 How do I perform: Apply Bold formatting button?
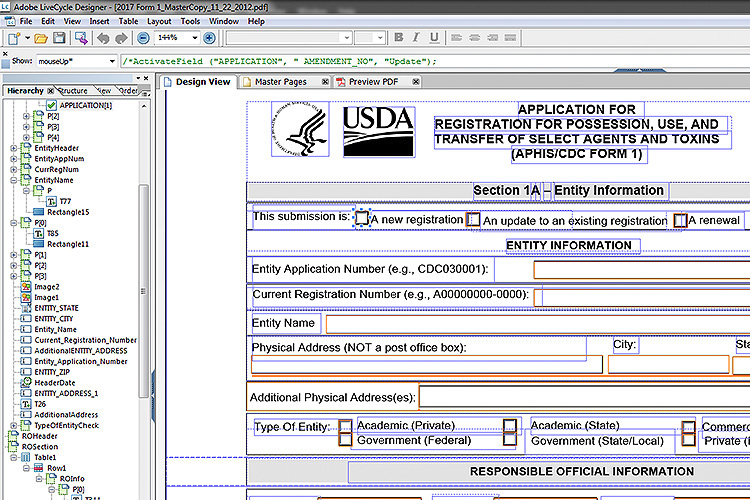(x=398, y=38)
